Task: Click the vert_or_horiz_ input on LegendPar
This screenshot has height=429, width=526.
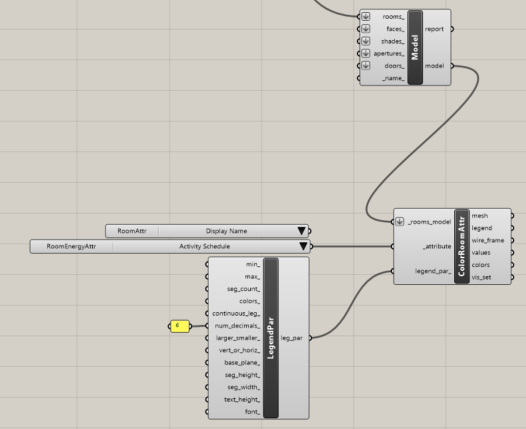Action: tap(240, 351)
